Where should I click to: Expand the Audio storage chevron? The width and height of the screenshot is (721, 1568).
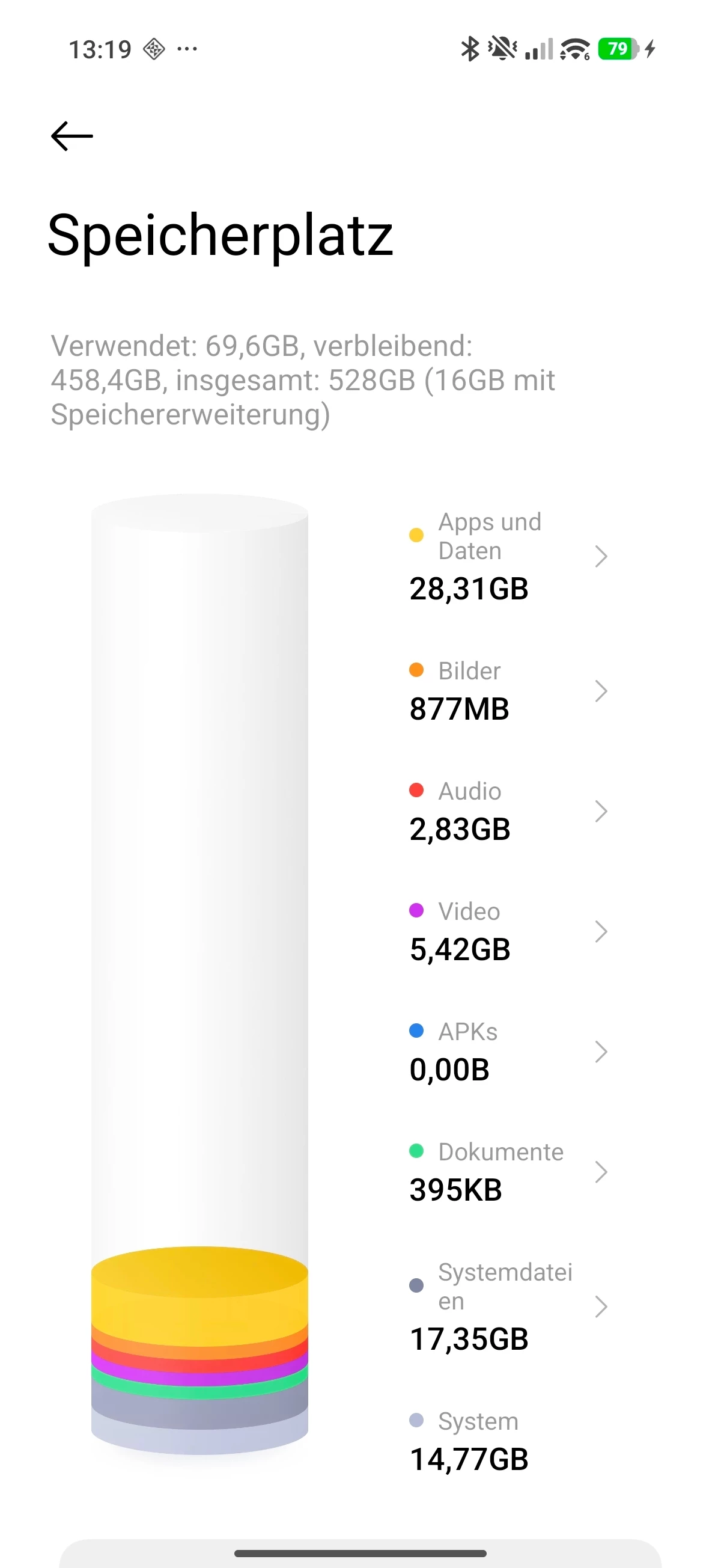pyautogui.click(x=600, y=812)
